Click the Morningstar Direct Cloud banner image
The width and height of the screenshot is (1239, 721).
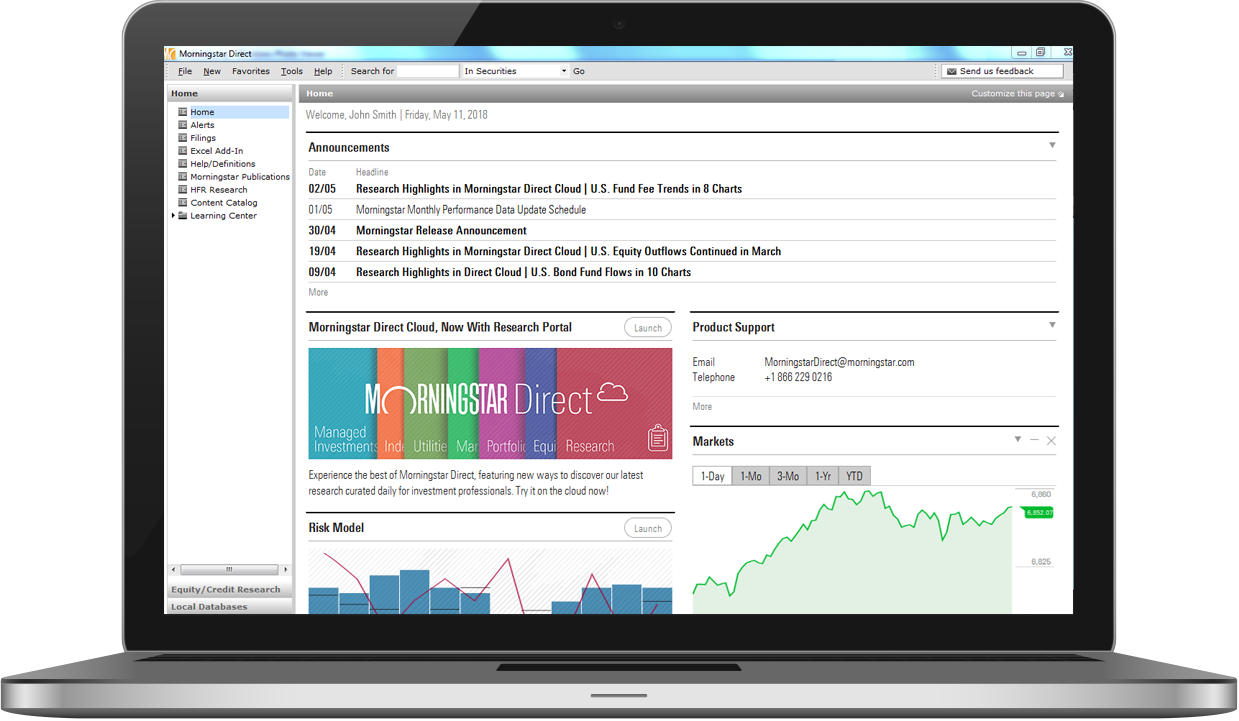coord(490,404)
